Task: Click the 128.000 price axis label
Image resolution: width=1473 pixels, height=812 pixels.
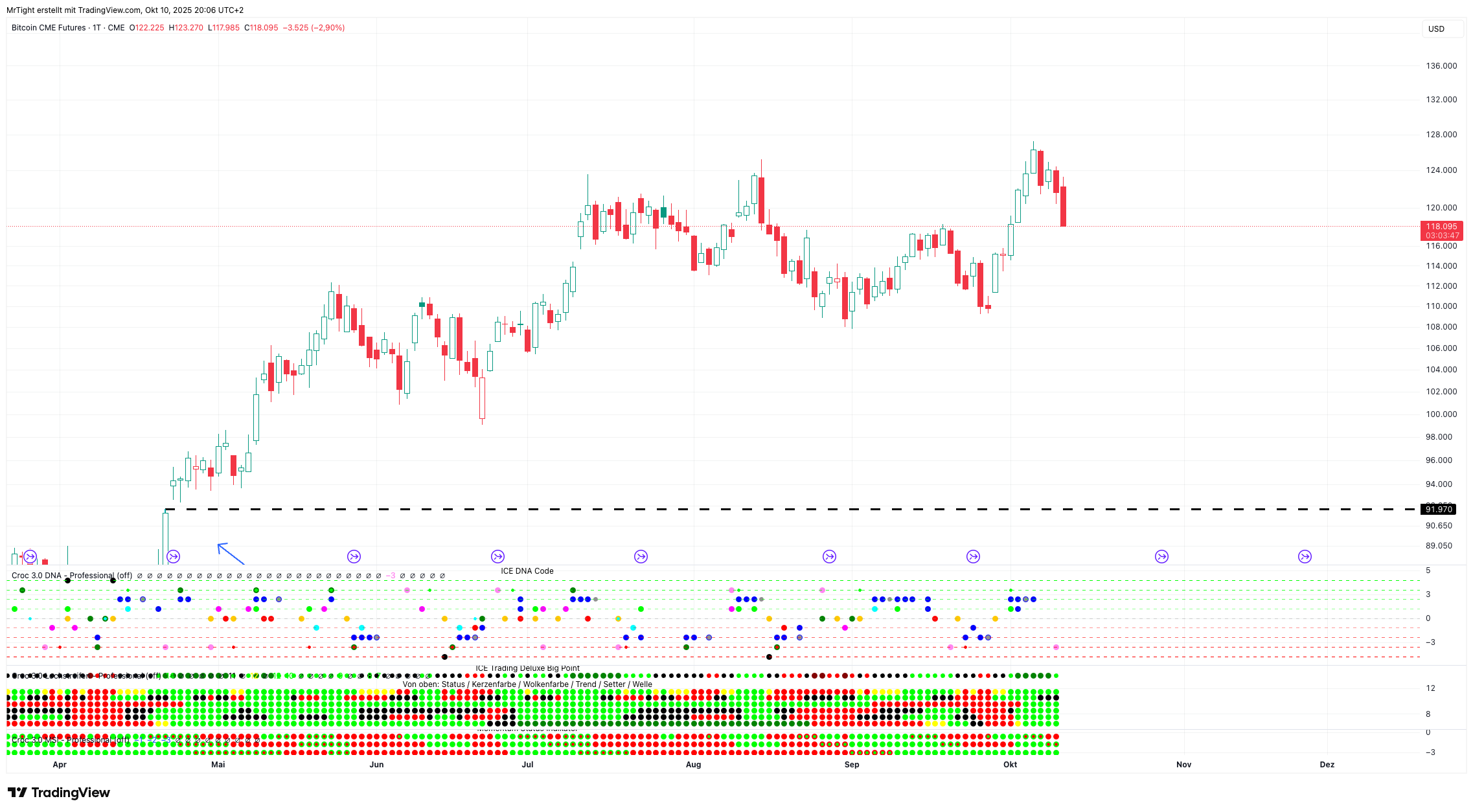Action: (1441, 135)
